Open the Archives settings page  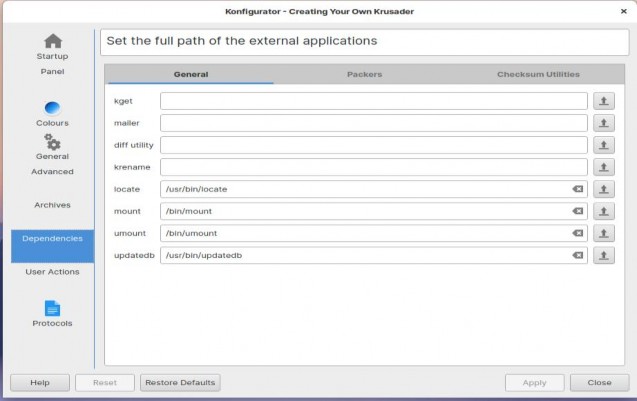tap(52, 205)
